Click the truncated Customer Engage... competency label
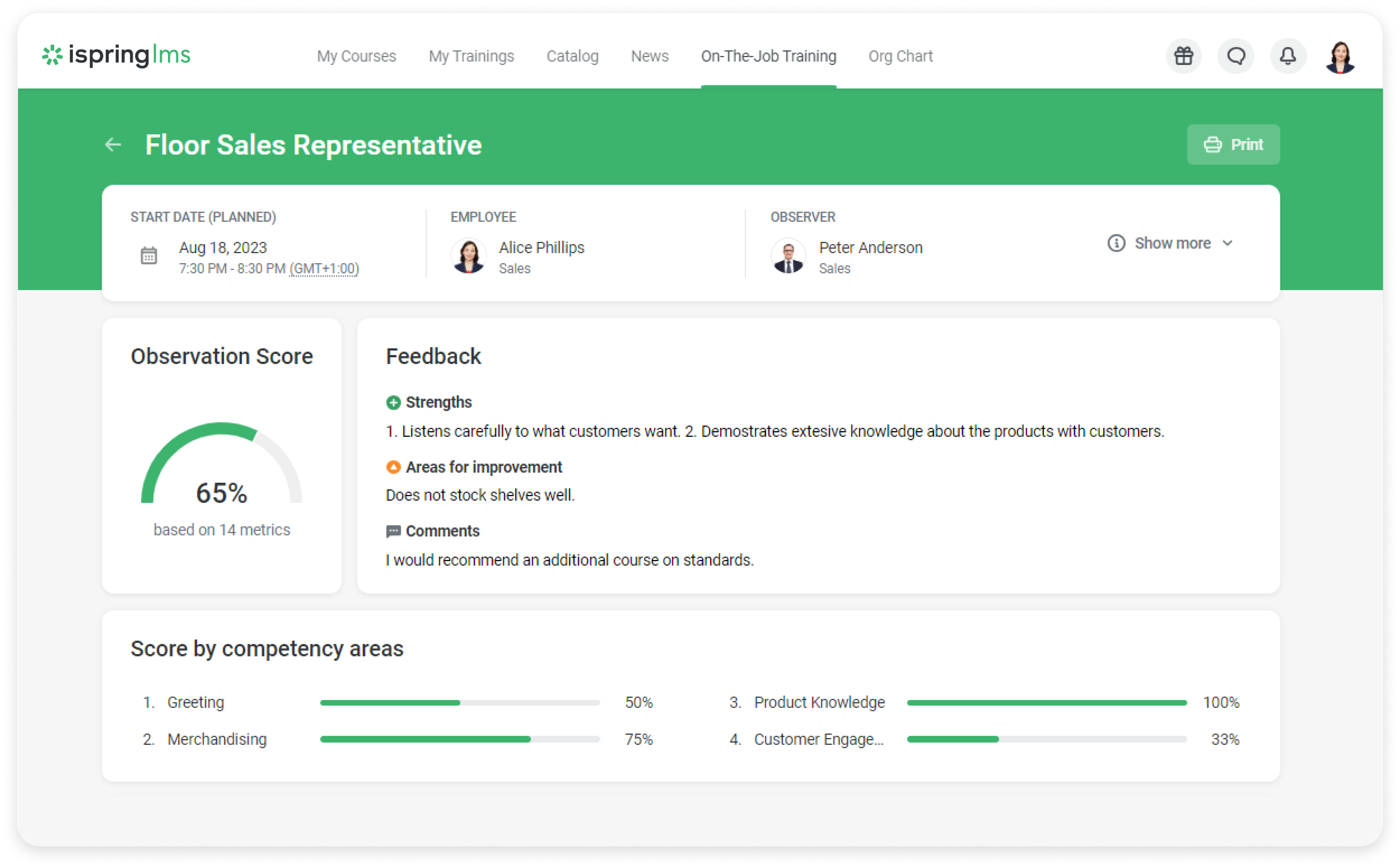Viewport: 1400px width, 868px height. point(818,739)
